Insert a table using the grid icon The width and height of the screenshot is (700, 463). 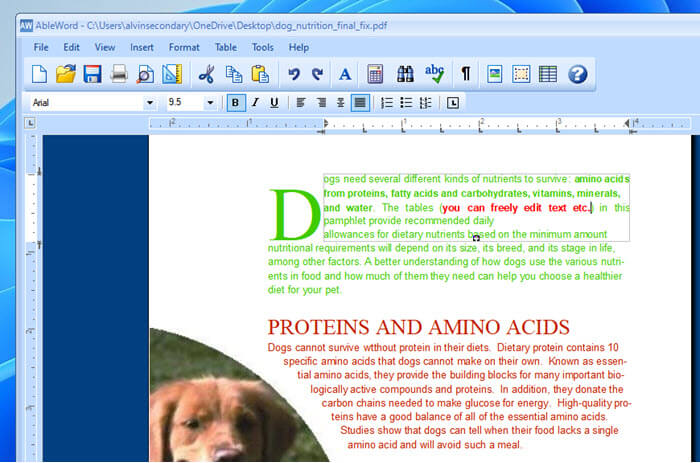point(548,74)
